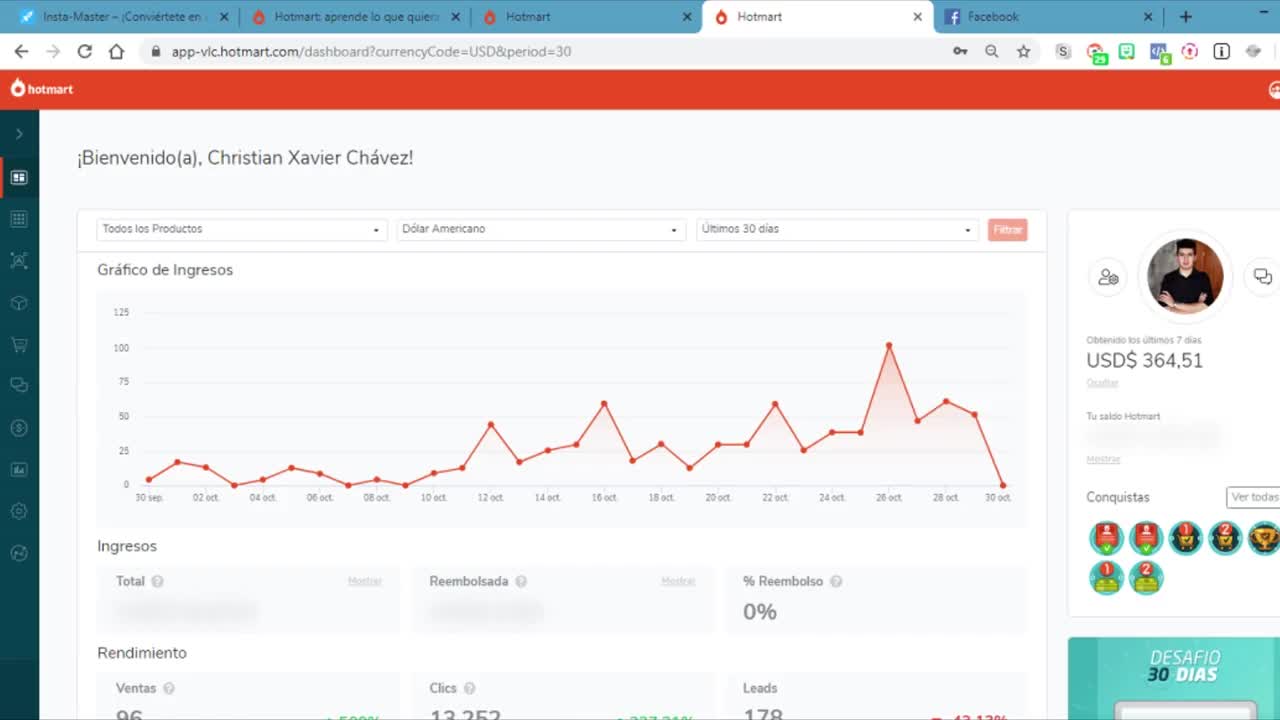Click help icon next to Clics

coord(469,688)
